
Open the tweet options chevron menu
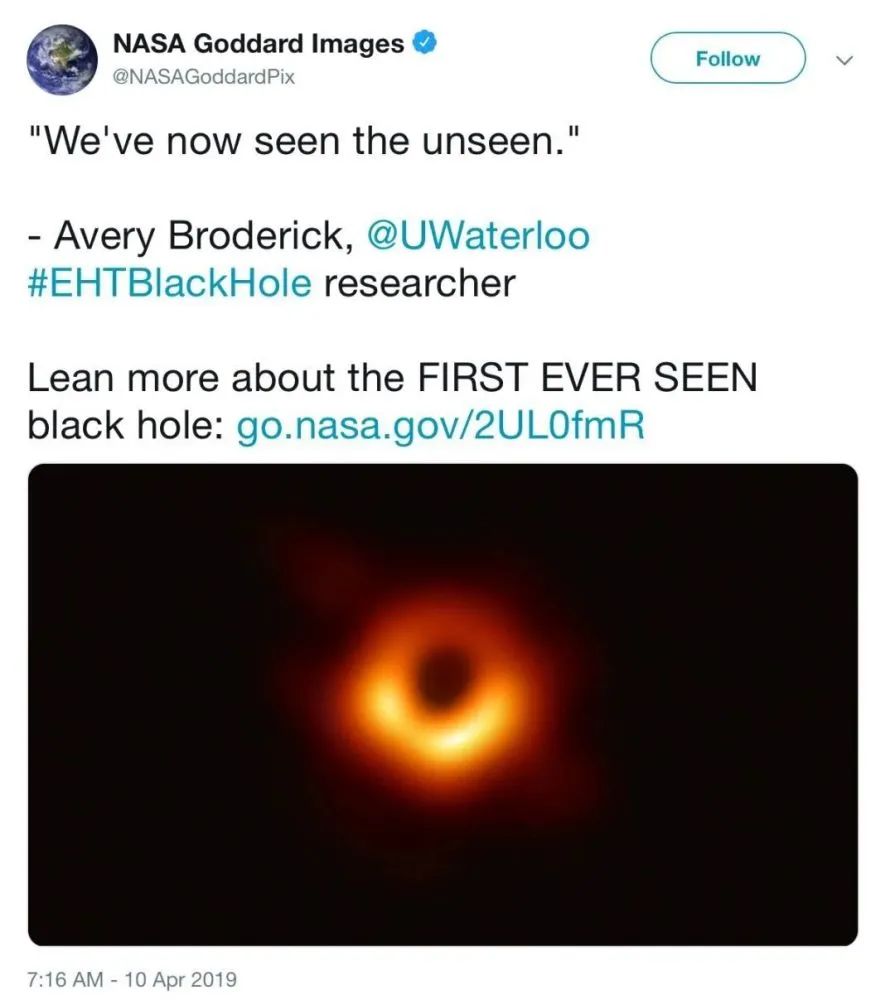(844, 60)
